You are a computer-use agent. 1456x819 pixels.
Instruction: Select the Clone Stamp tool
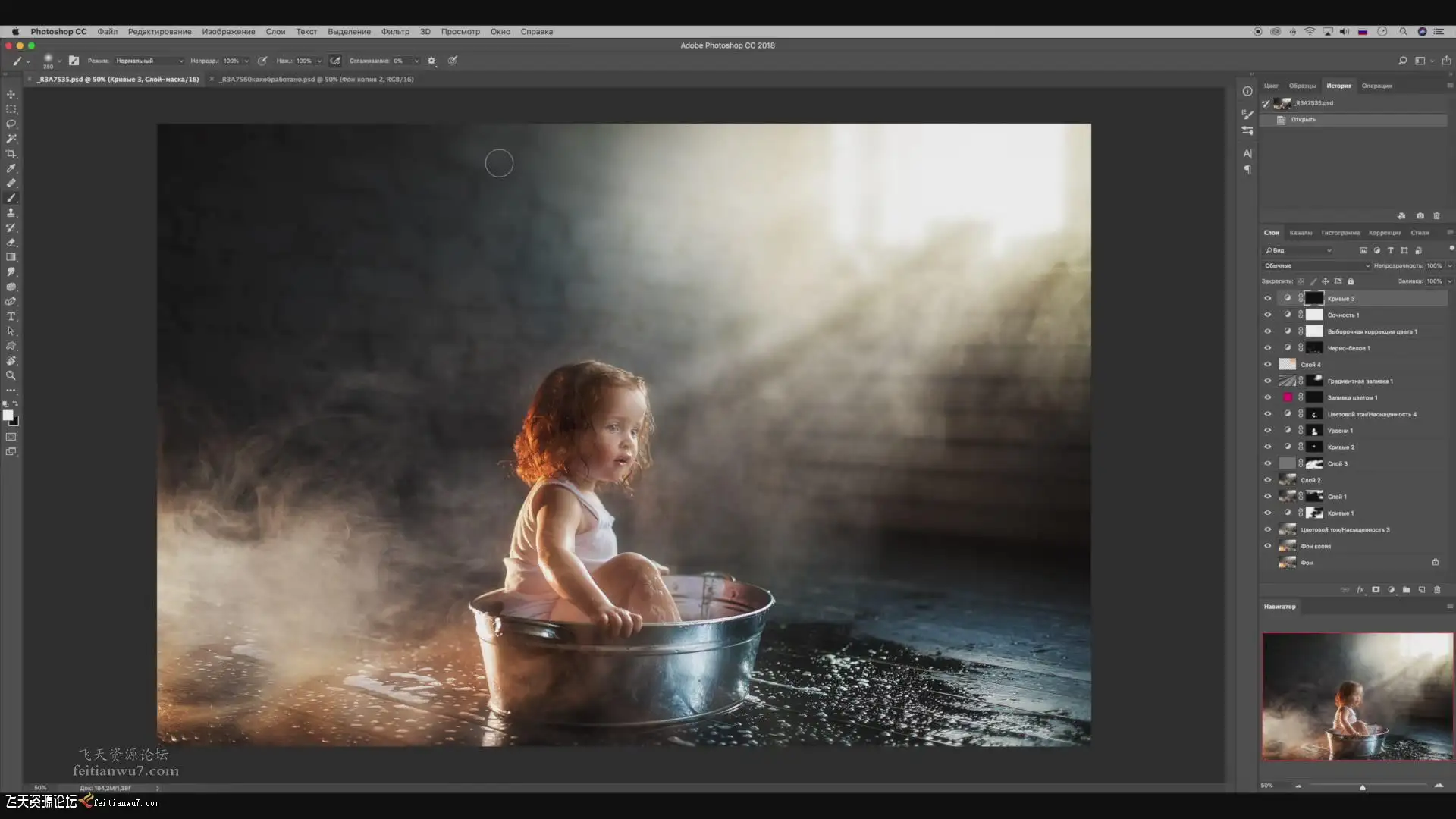[11, 213]
